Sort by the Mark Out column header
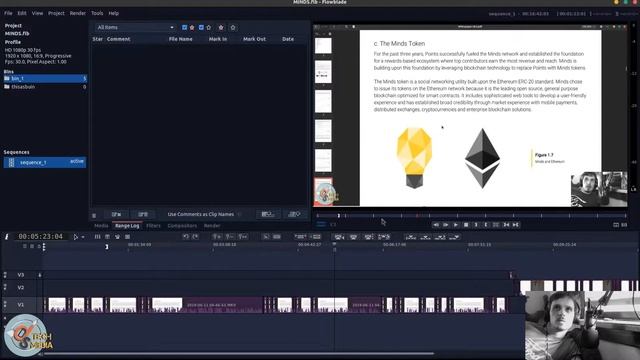Viewport: 640px width, 360px height. pyautogui.click(x=254, y=39)
